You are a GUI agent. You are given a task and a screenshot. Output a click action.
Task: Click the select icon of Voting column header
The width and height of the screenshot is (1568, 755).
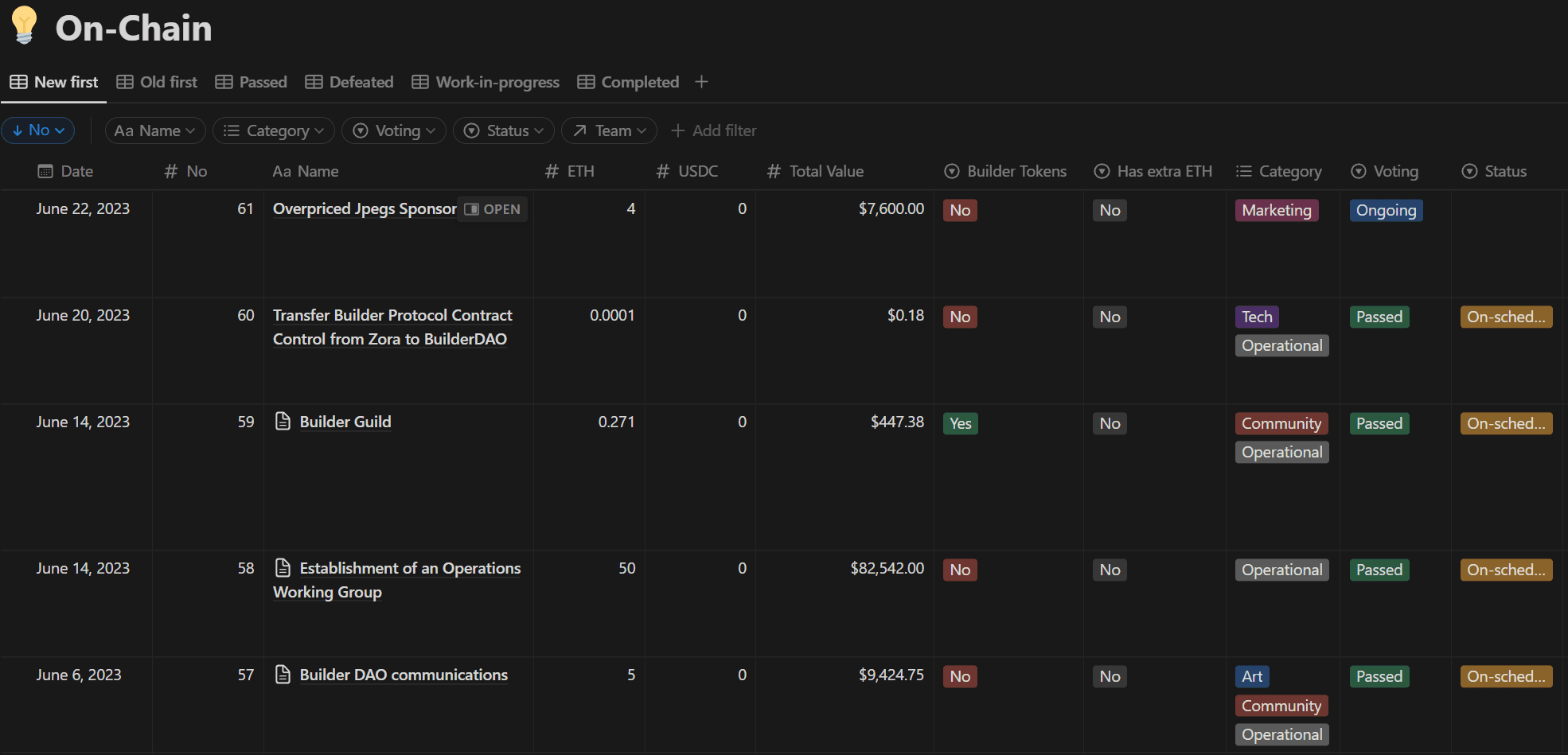(1359, 171)
